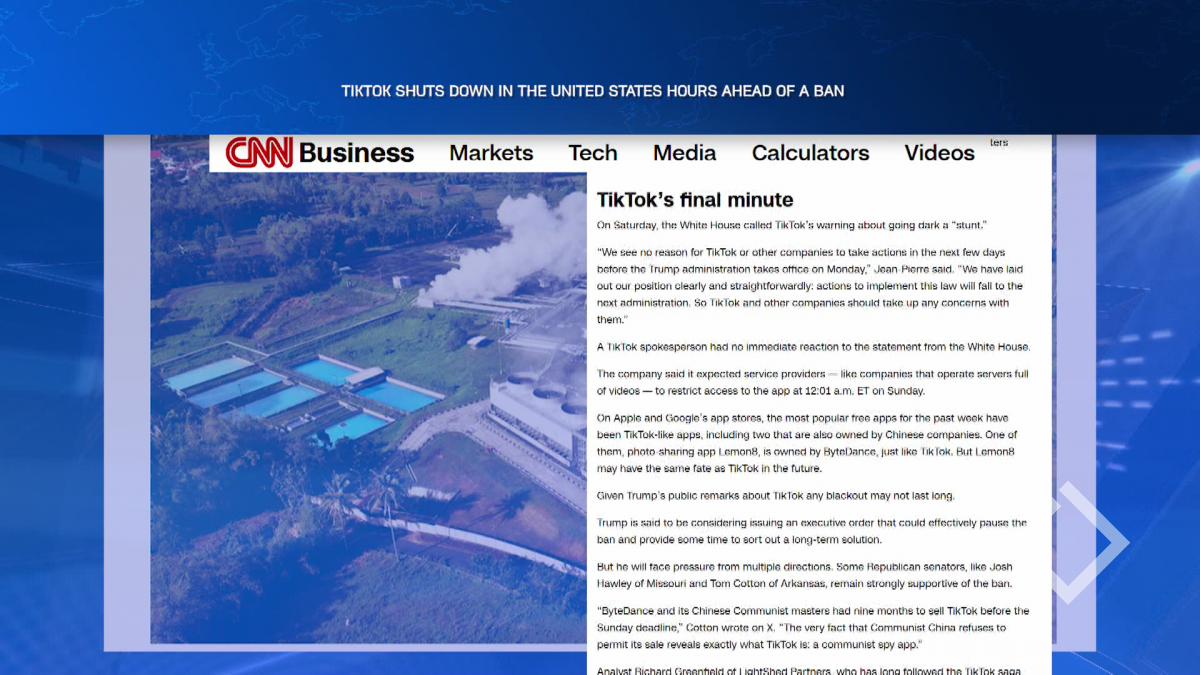Click the Cotton quote about ByteDance
The width and height of the screenshot is (1200, 675).
coord(812,627)
